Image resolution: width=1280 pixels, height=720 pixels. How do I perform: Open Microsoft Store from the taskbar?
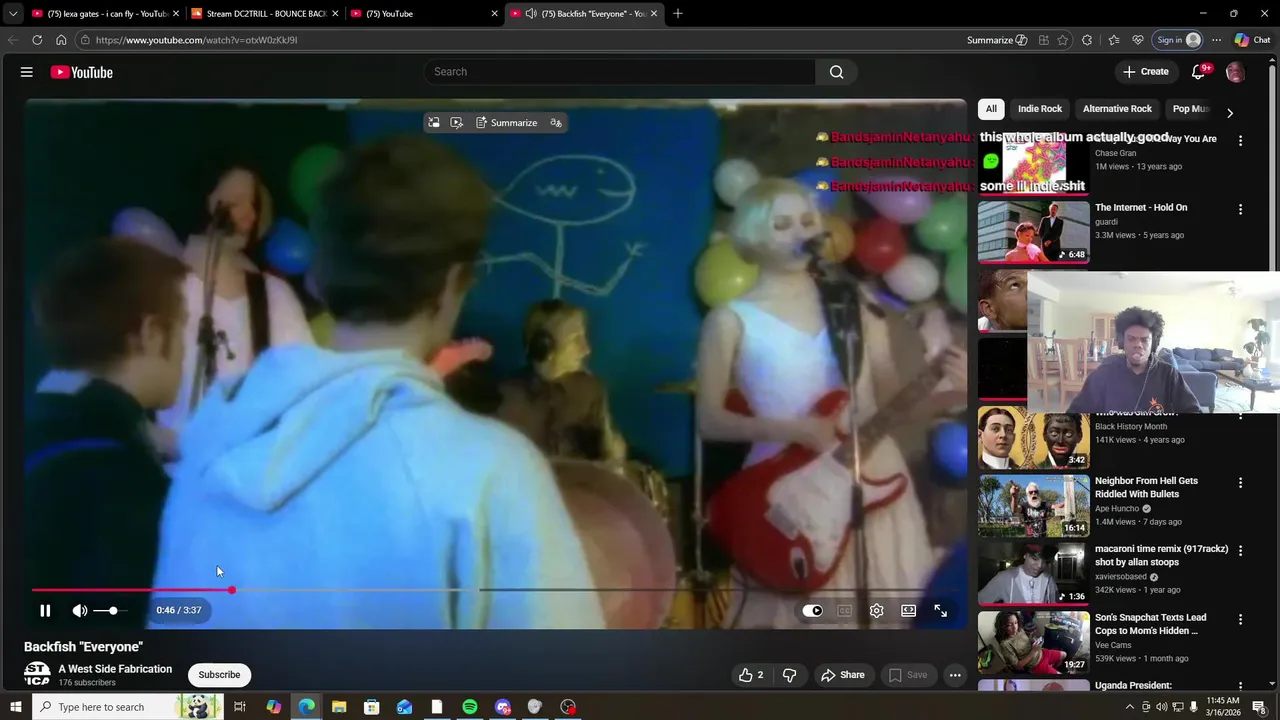(371, 707)
